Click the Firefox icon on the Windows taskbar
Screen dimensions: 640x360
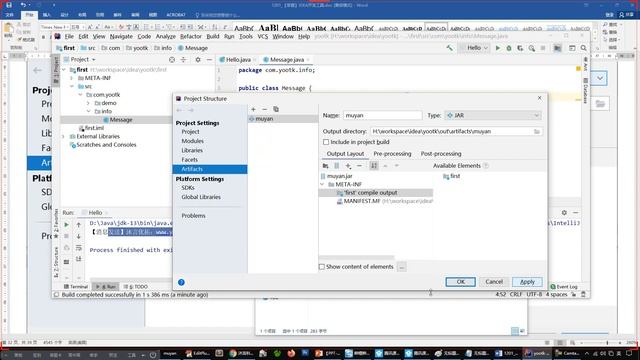coord(291,353)
